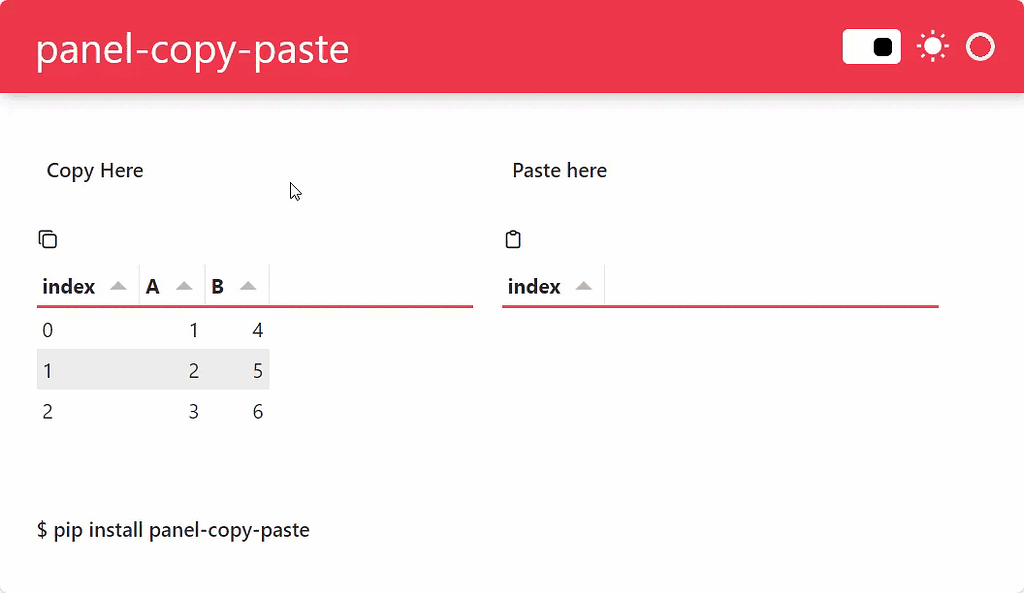Click the A column header label
Screen dimensions: 1024x593
pos(151,286)
